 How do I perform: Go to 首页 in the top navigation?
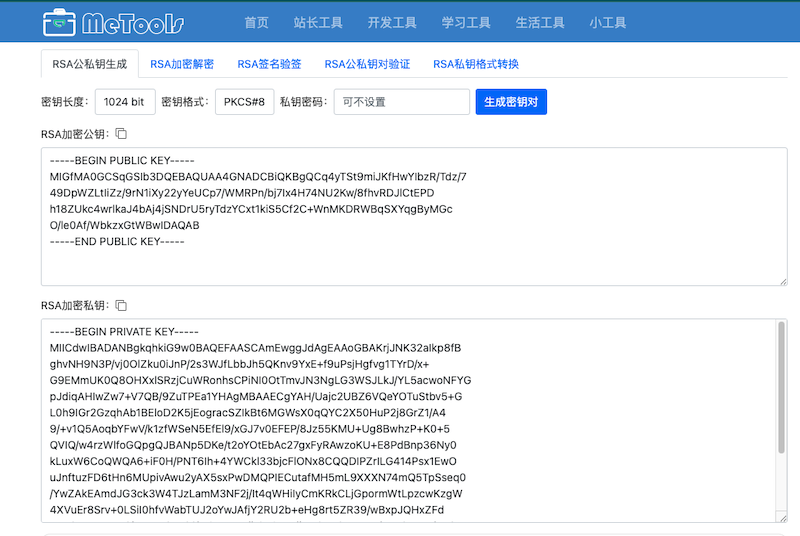pyautogui.click(x=256, y=23)
